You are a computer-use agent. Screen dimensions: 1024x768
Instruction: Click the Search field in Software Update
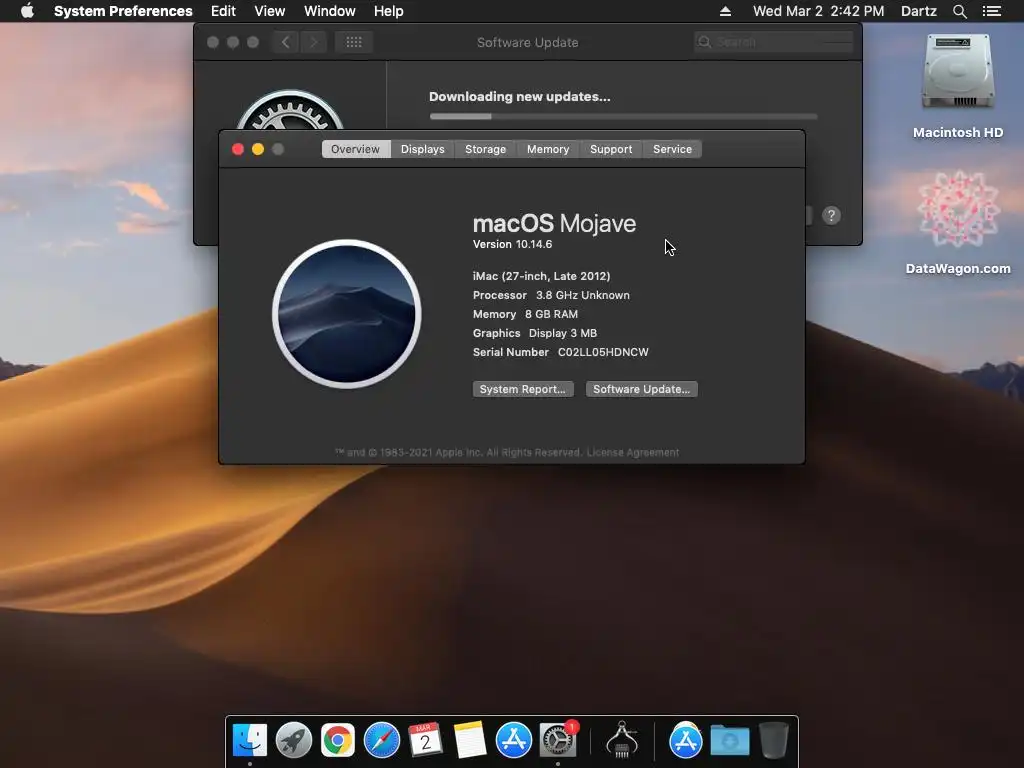coord(774,42)
